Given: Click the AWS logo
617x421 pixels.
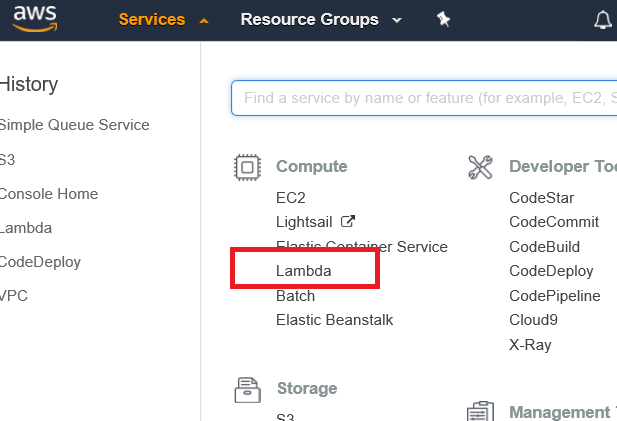Looking at the screenshot, I should coord(29,20).
